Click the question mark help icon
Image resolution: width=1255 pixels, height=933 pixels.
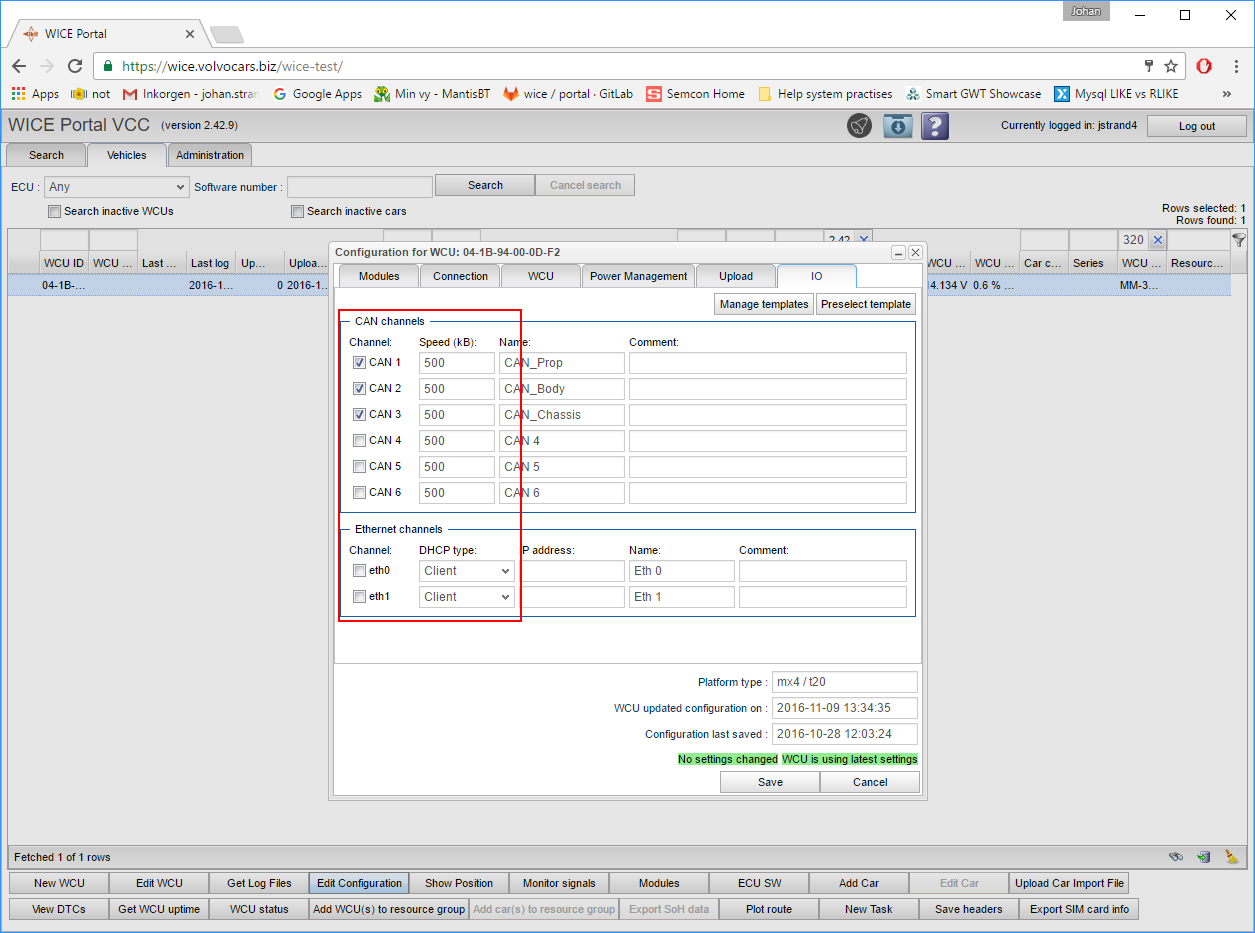[934, 126]
